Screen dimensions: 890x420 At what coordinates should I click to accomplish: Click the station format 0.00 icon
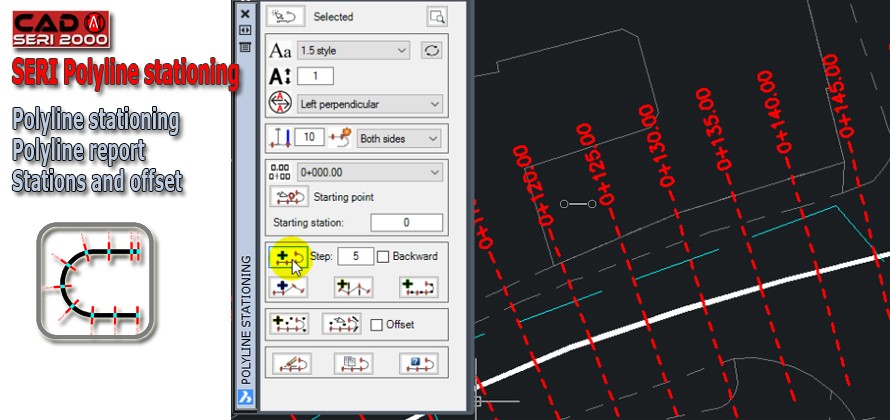[x=280, y=172]
